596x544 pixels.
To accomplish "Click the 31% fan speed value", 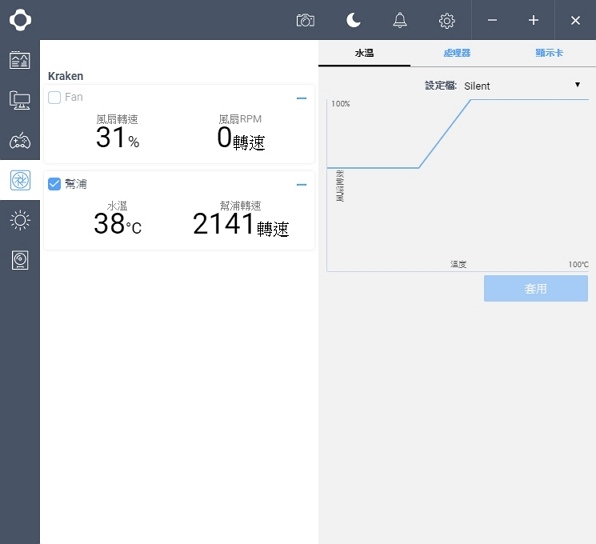I will click(117, 137).
